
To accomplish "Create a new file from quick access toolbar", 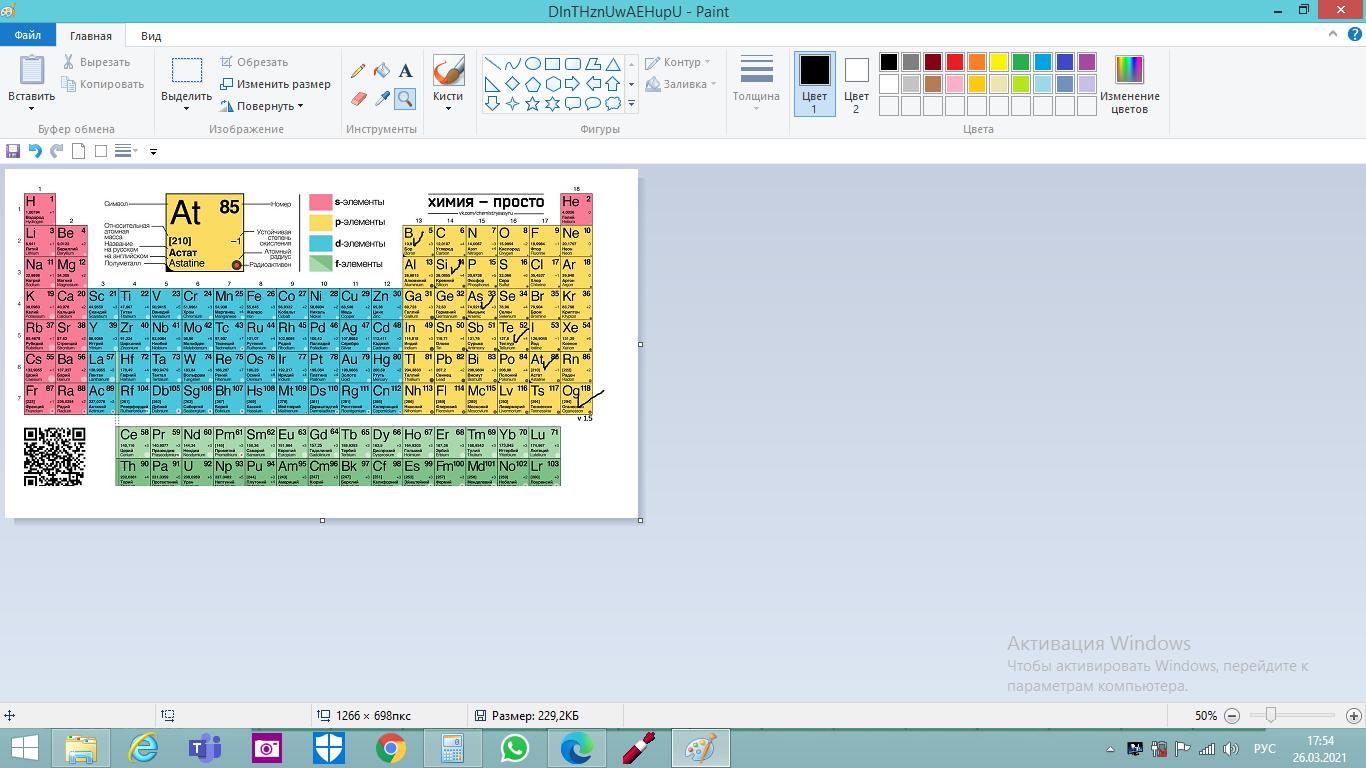I will (x=79, y=151).
